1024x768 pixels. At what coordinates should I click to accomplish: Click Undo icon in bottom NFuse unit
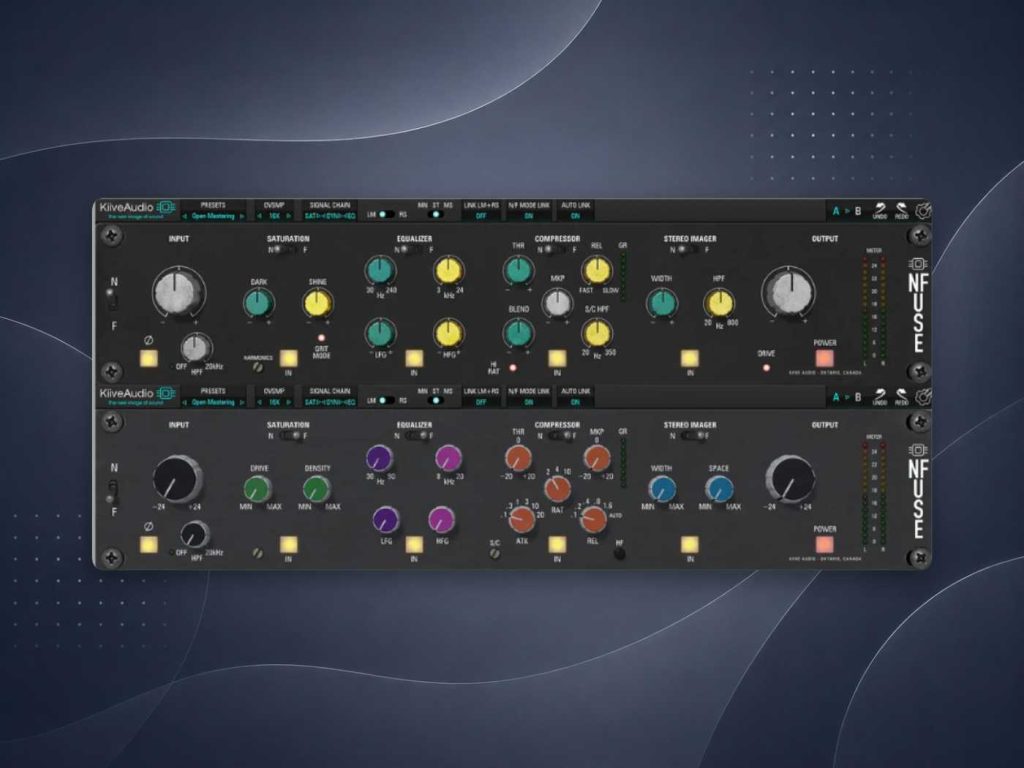click(x=880, y=397)
